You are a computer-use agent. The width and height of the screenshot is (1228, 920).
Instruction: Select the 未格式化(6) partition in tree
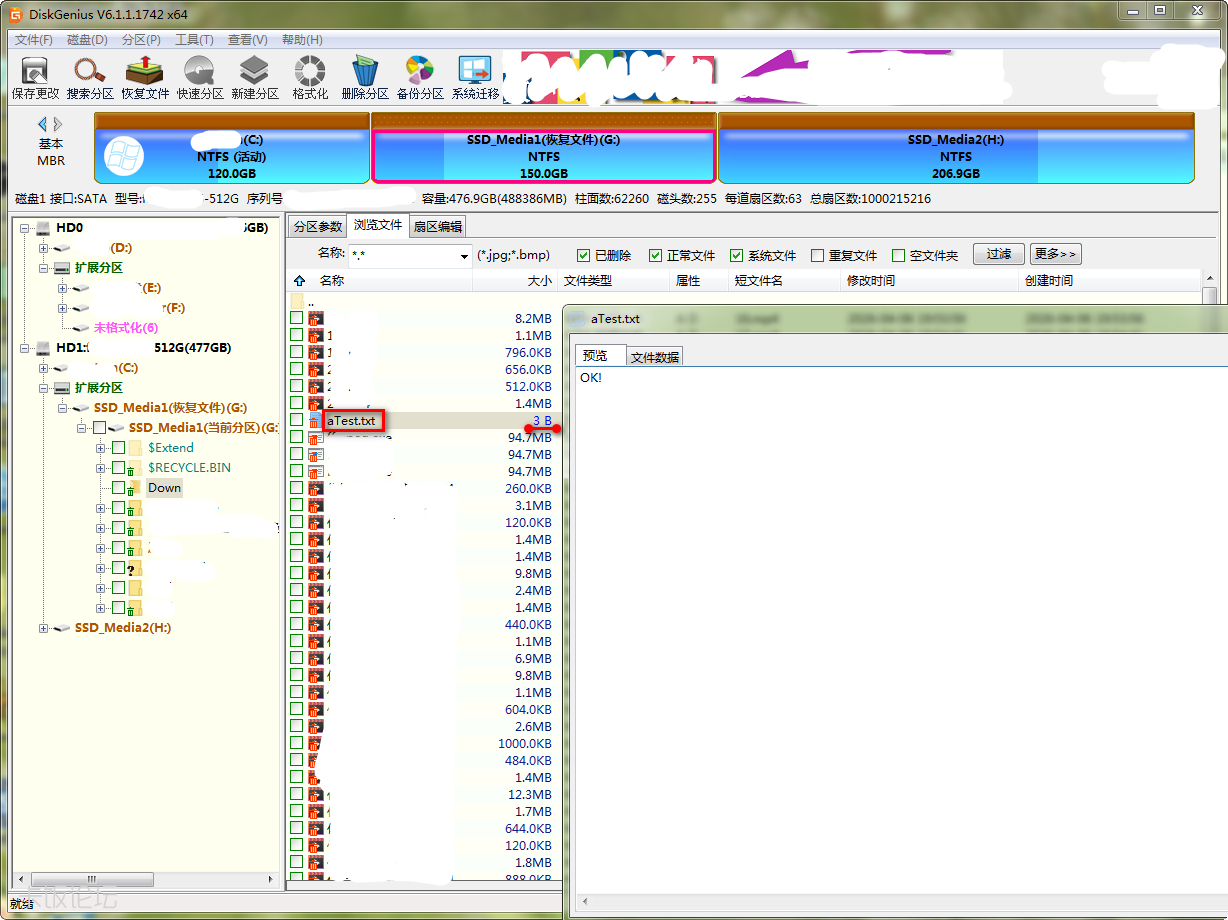pyautogui.click(x=126, y=328)
